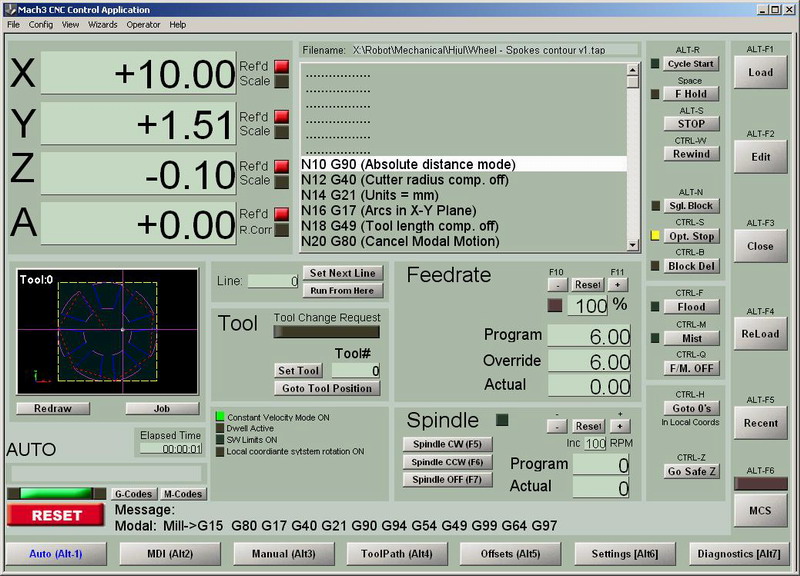
Task: Open the Wizards menu
Action: (x=103, y=24)
